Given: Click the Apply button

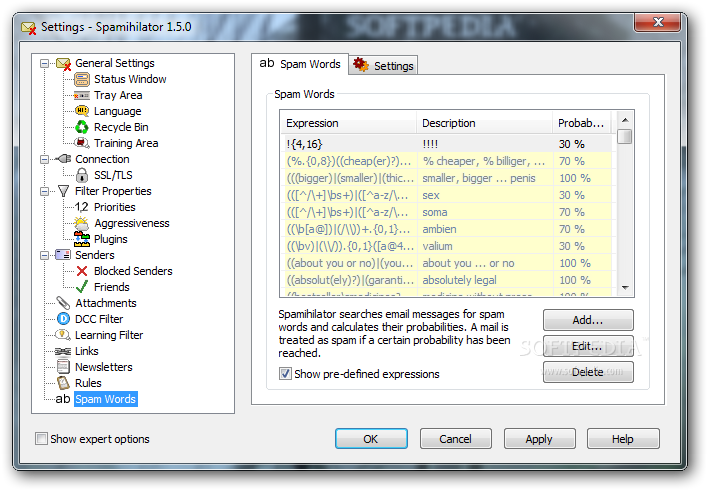Looking at the screenshot, I should [539, 439].
